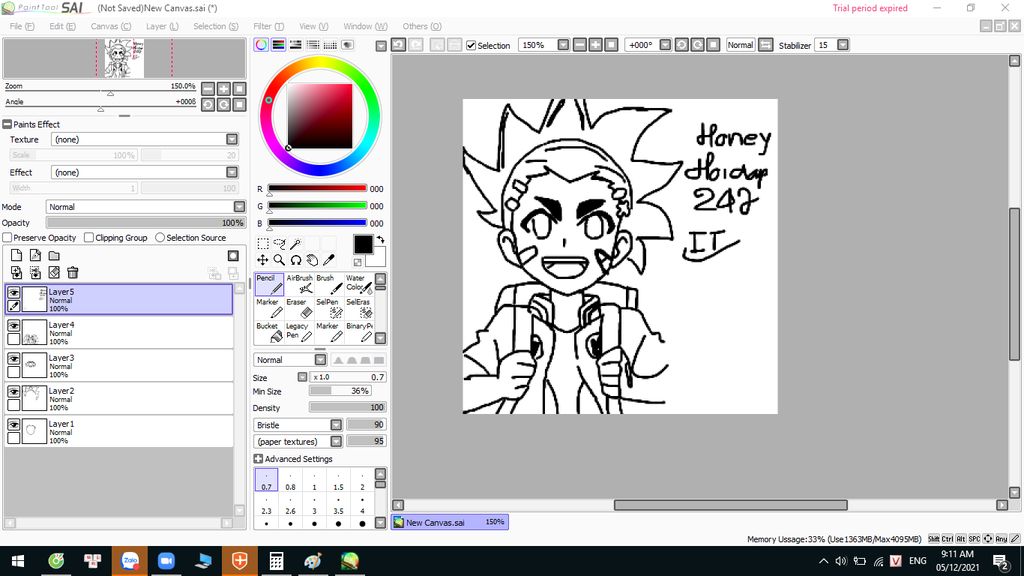1024x576 pixels.
Task: Swap foreground and background colors
Action: (x=380, y=240)
